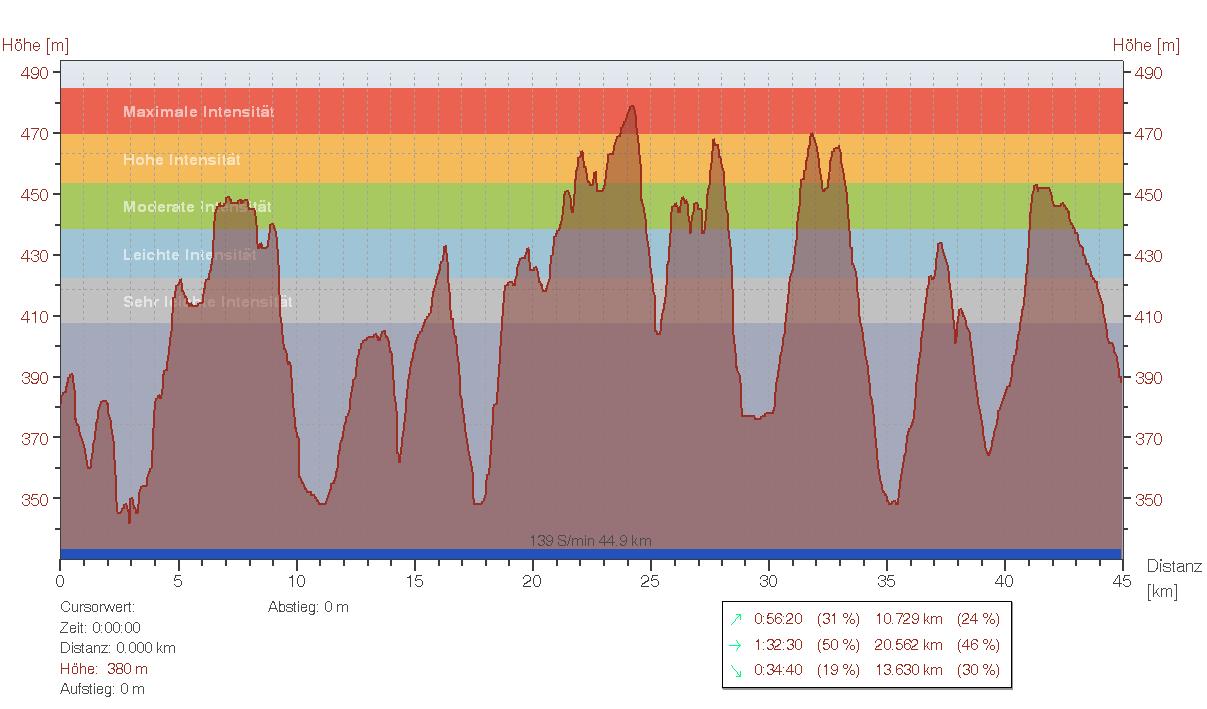Click the flat distance '20.562 km'
The image size is (1207, 709).
[x=909, y=646]
